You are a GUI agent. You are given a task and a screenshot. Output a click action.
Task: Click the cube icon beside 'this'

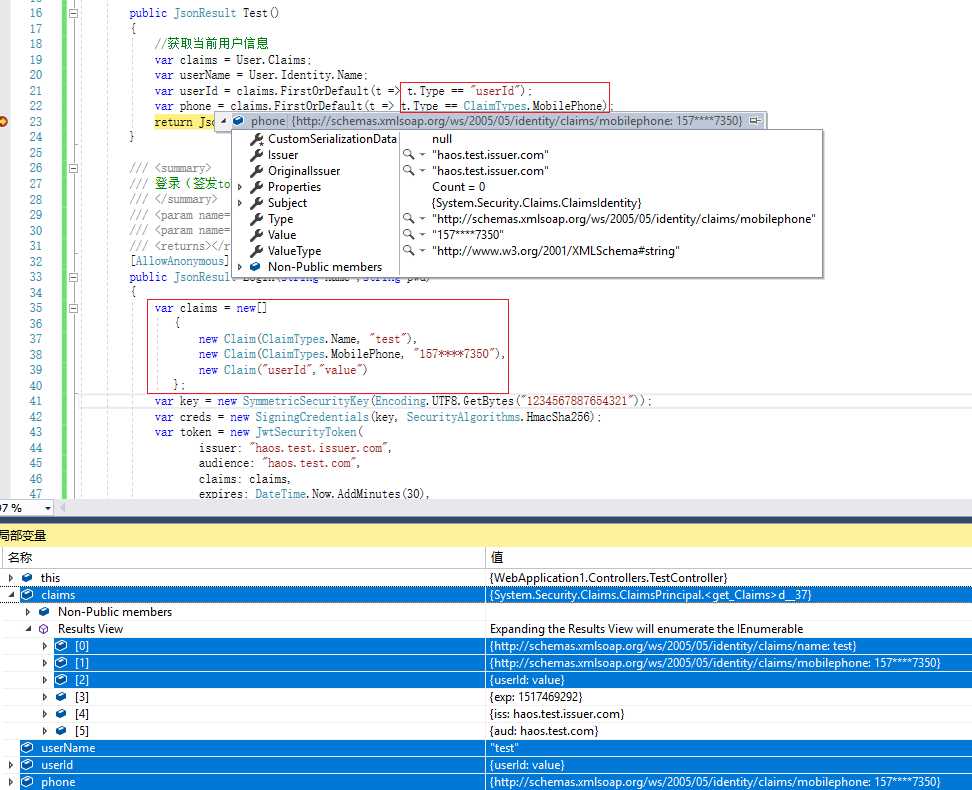pyautogui.click(x=27, y=577)
